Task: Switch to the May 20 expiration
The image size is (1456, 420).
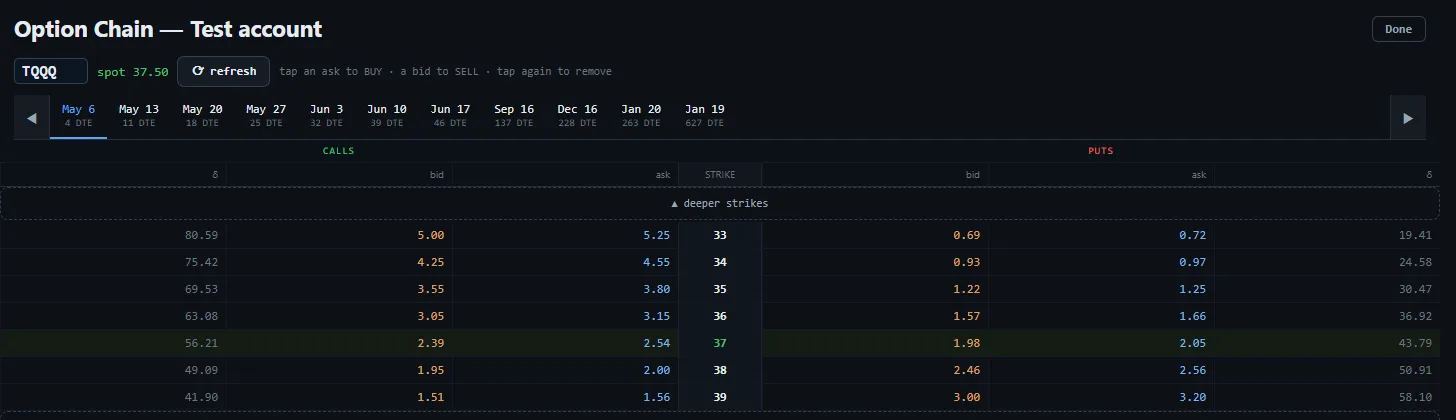Action: tap(202, 115)
